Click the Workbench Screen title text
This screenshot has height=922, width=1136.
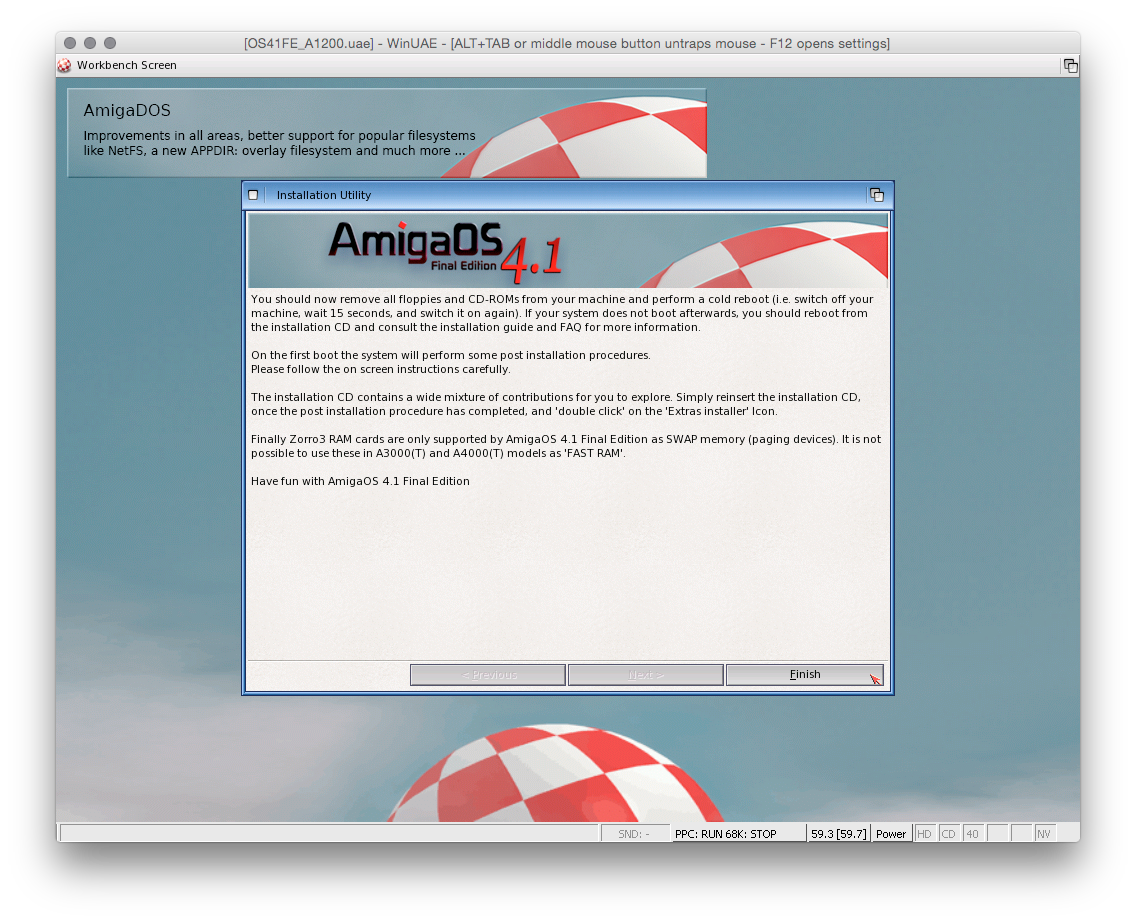(127, 65)
